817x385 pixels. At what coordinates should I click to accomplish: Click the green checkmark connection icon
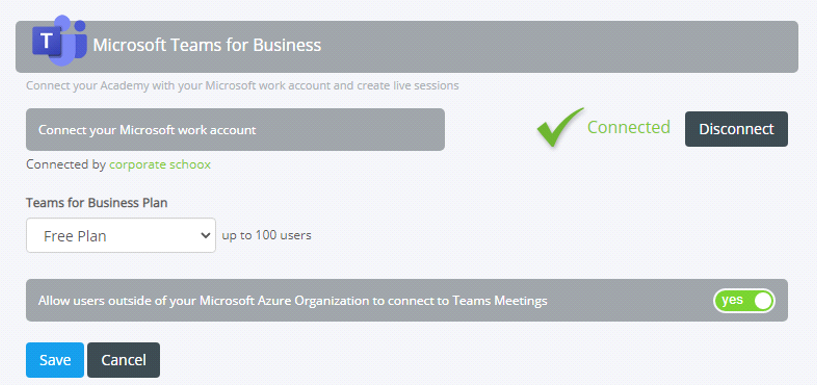coord(561,127)
